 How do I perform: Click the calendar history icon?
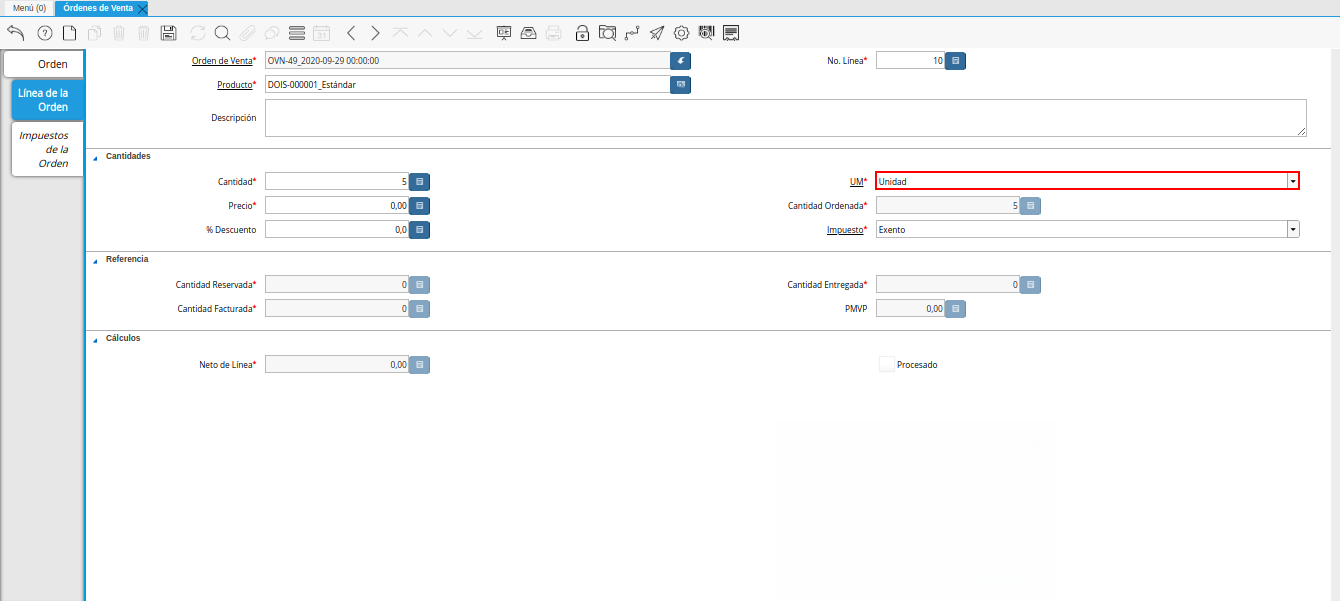(x=322, y=33)
